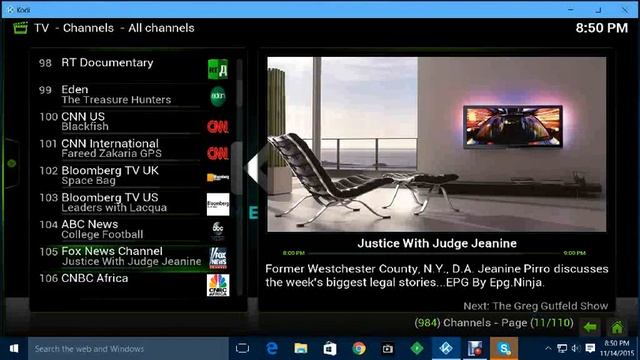Click the Eden channel logo

point(218,97)
